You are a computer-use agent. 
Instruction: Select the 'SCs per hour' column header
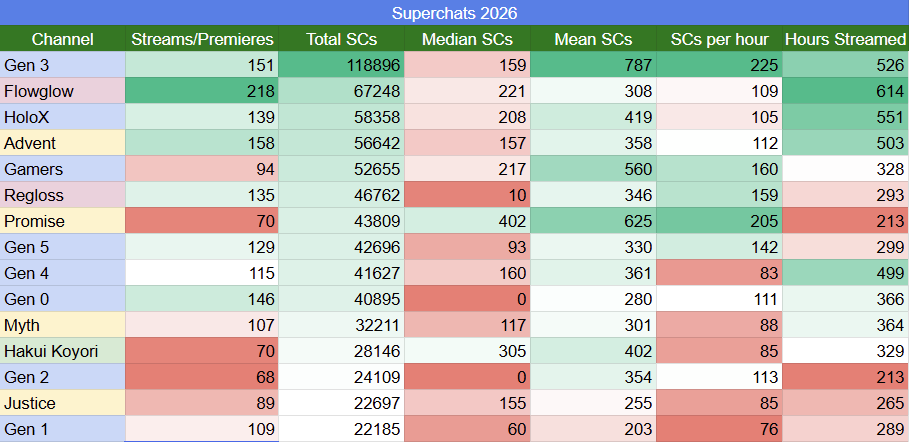click(719, 39)
